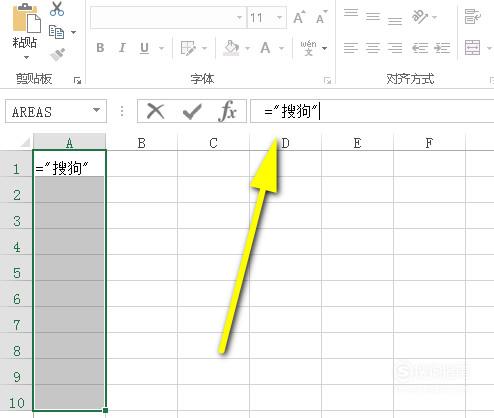494x418 pixels.
Task: Select column E header
Action: click(357, 143)
